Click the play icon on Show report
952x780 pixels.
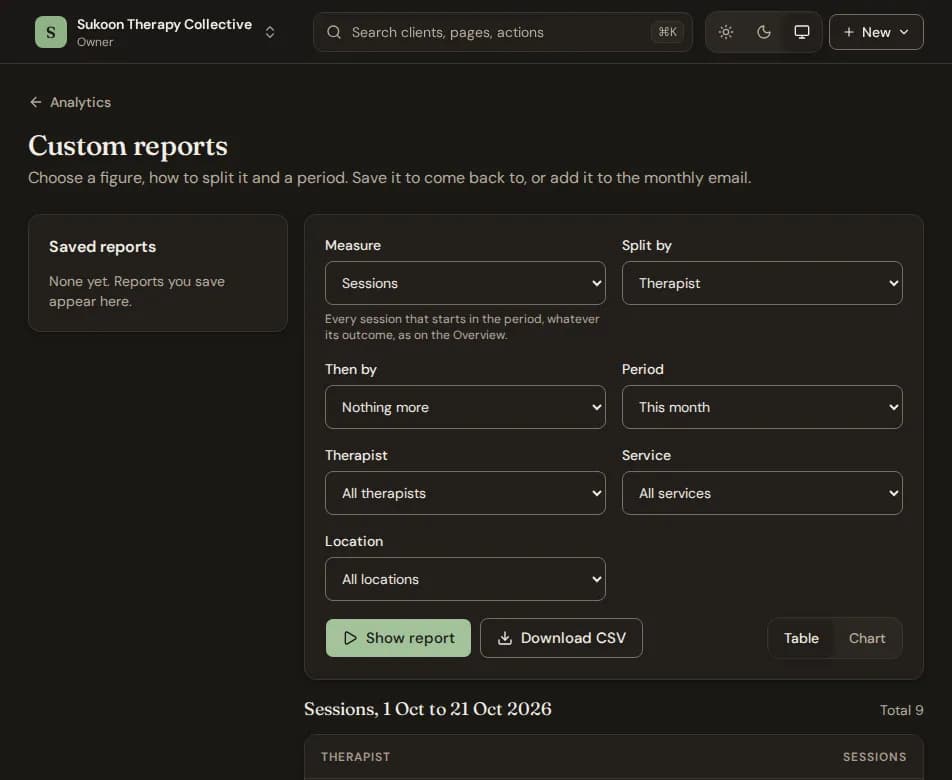pyautogui.click(x=350, y=638)
